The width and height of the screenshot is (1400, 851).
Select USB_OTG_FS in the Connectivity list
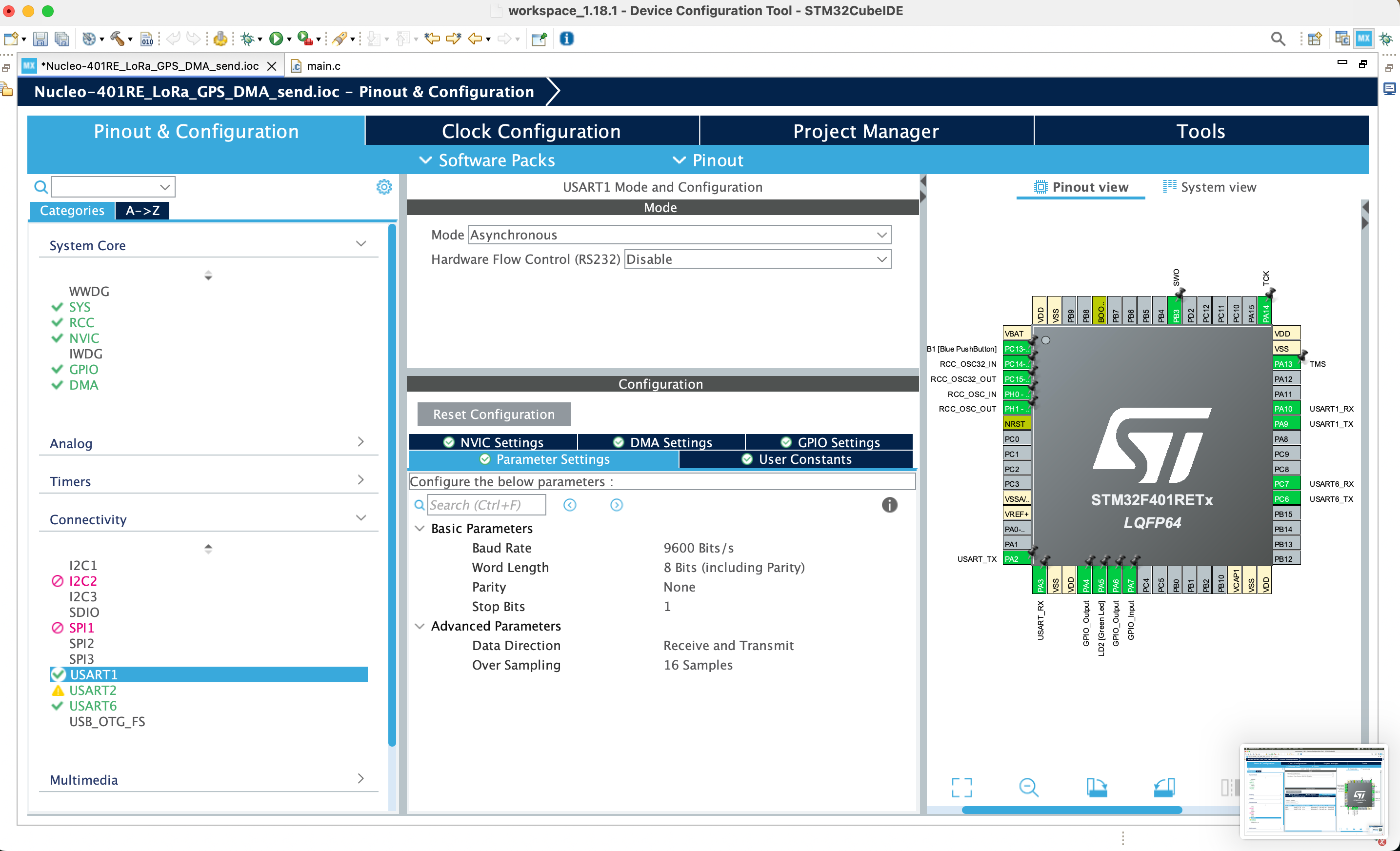point(107,721)
